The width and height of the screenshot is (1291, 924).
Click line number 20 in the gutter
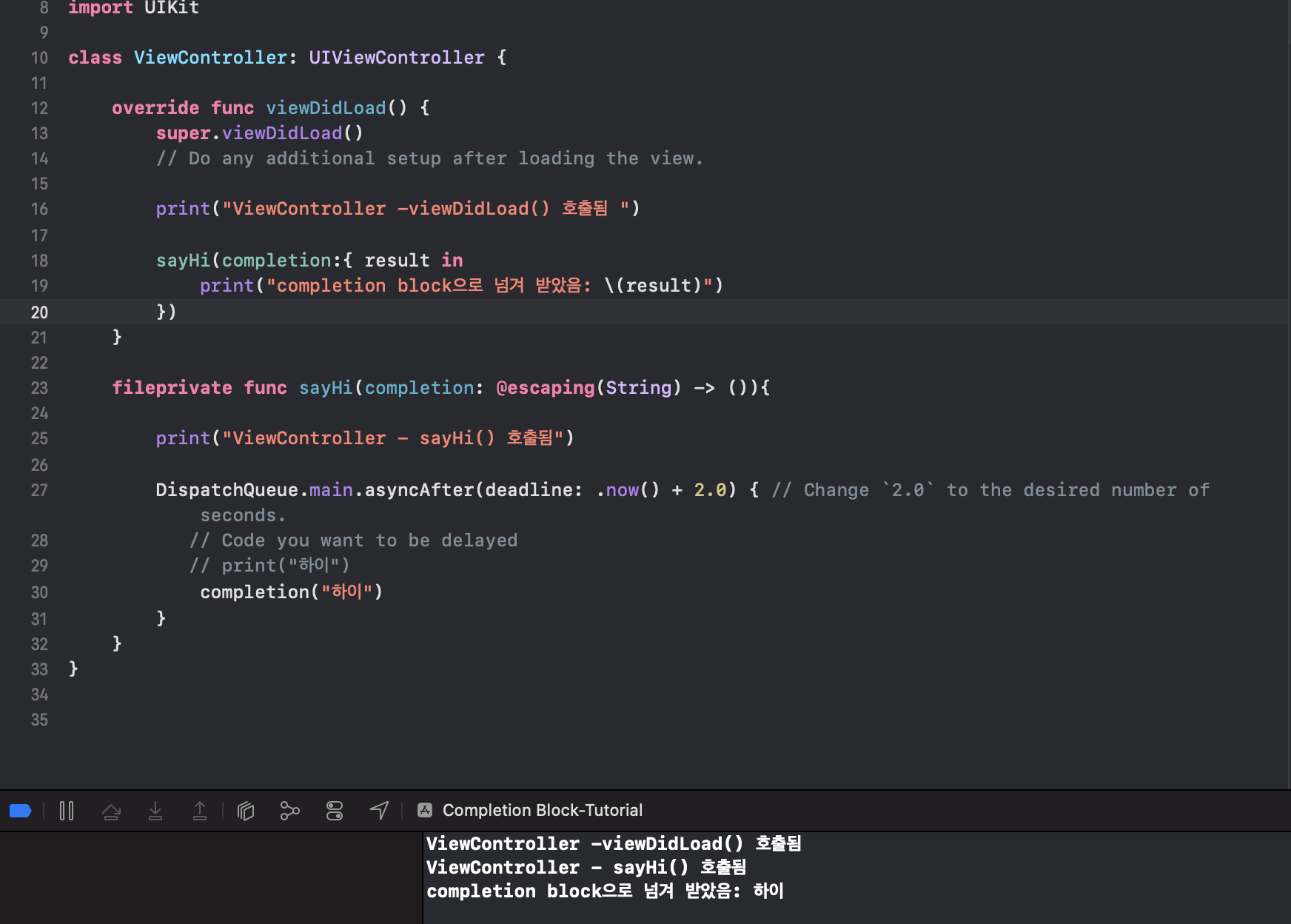click(x=39, y=312)
